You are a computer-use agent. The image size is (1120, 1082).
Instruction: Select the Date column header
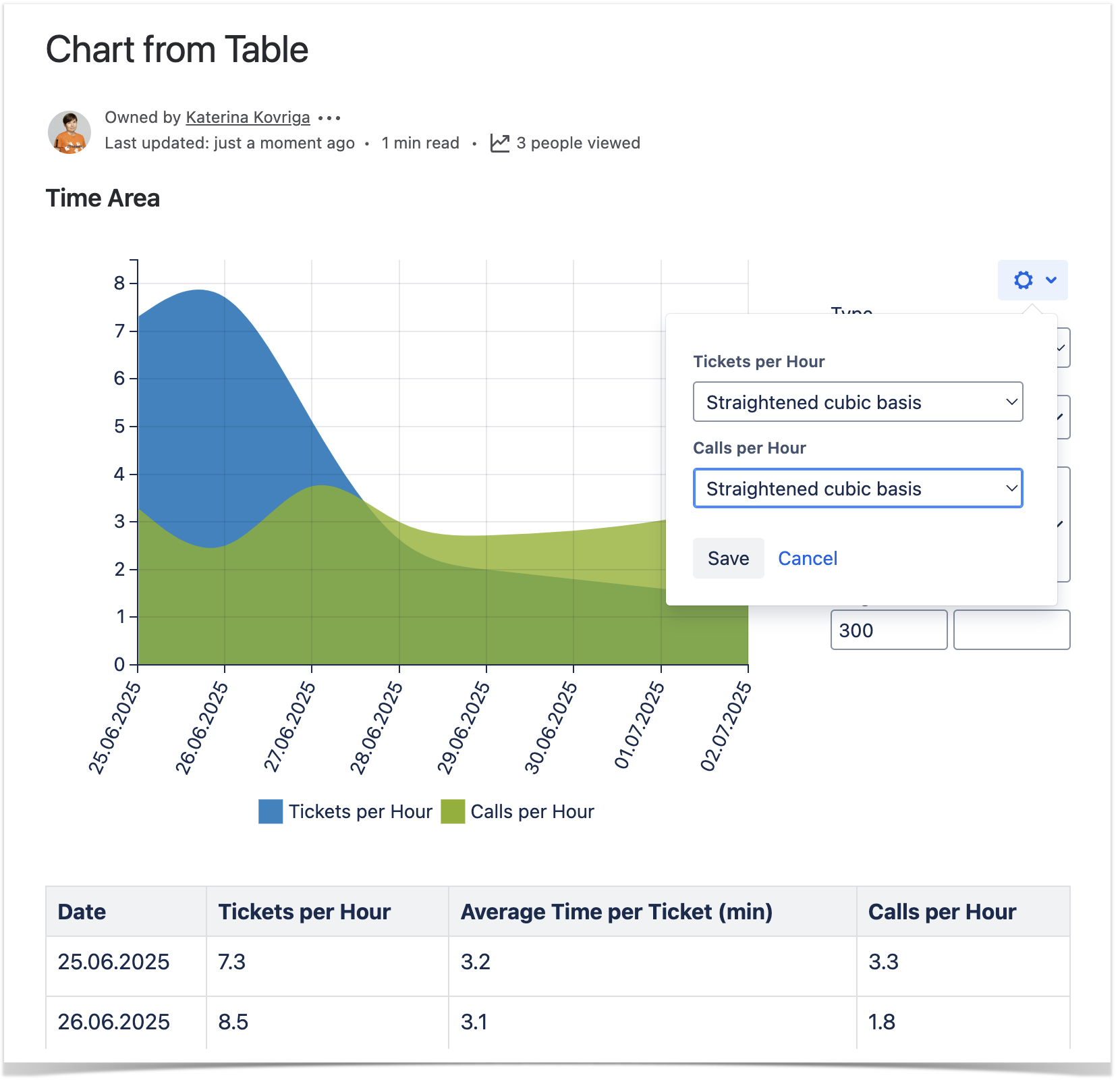click(x=82, y=912)
